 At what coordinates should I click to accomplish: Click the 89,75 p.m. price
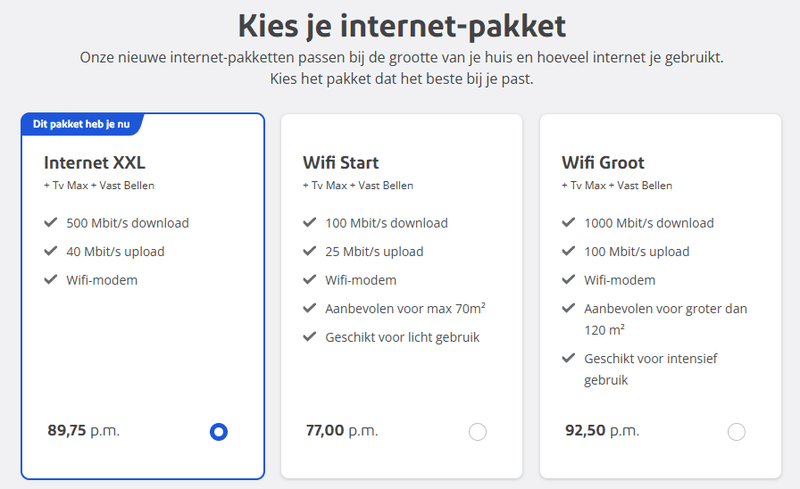[x=83, y=431]
